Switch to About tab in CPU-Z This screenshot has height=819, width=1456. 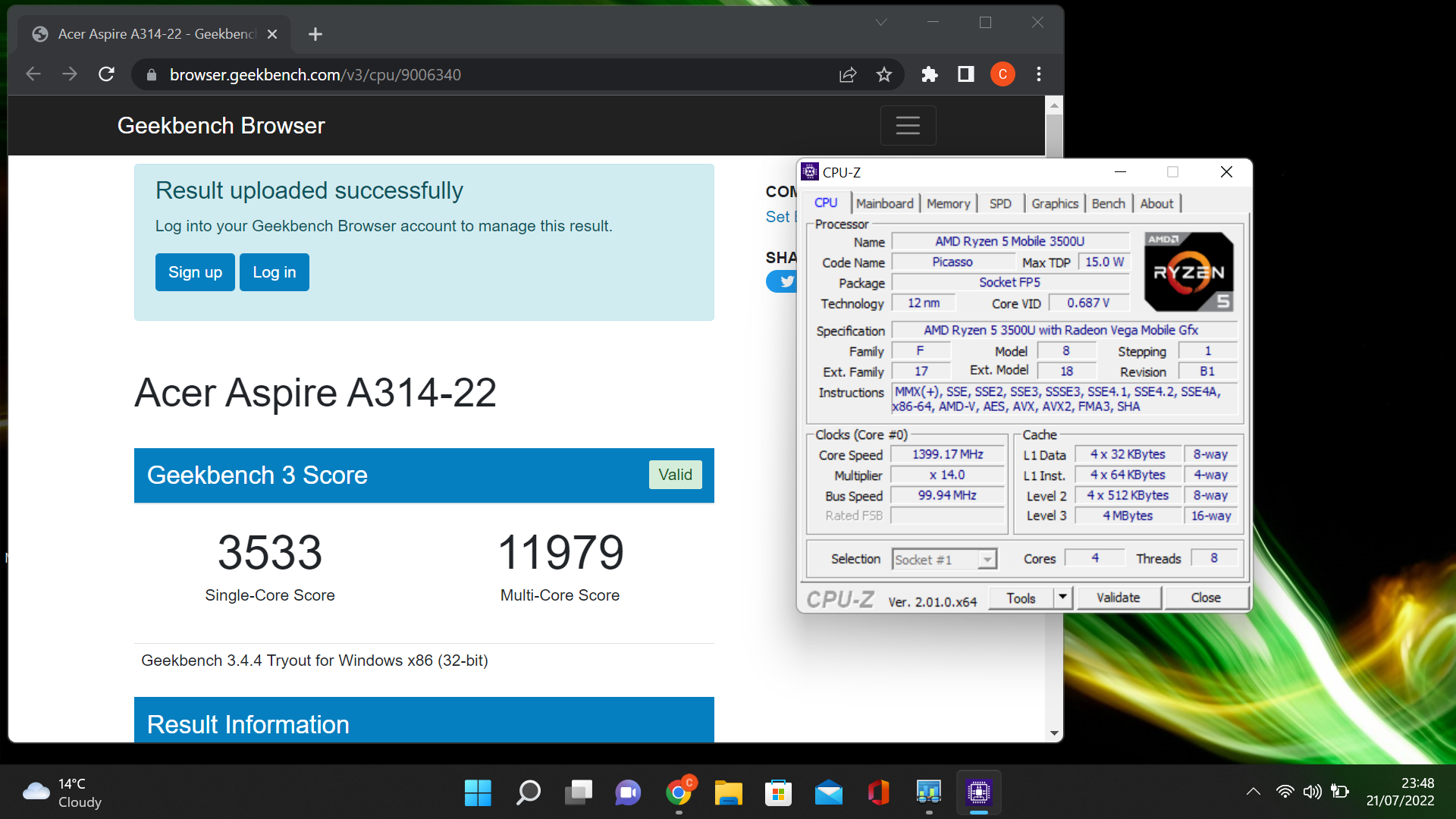point(1156,203)
